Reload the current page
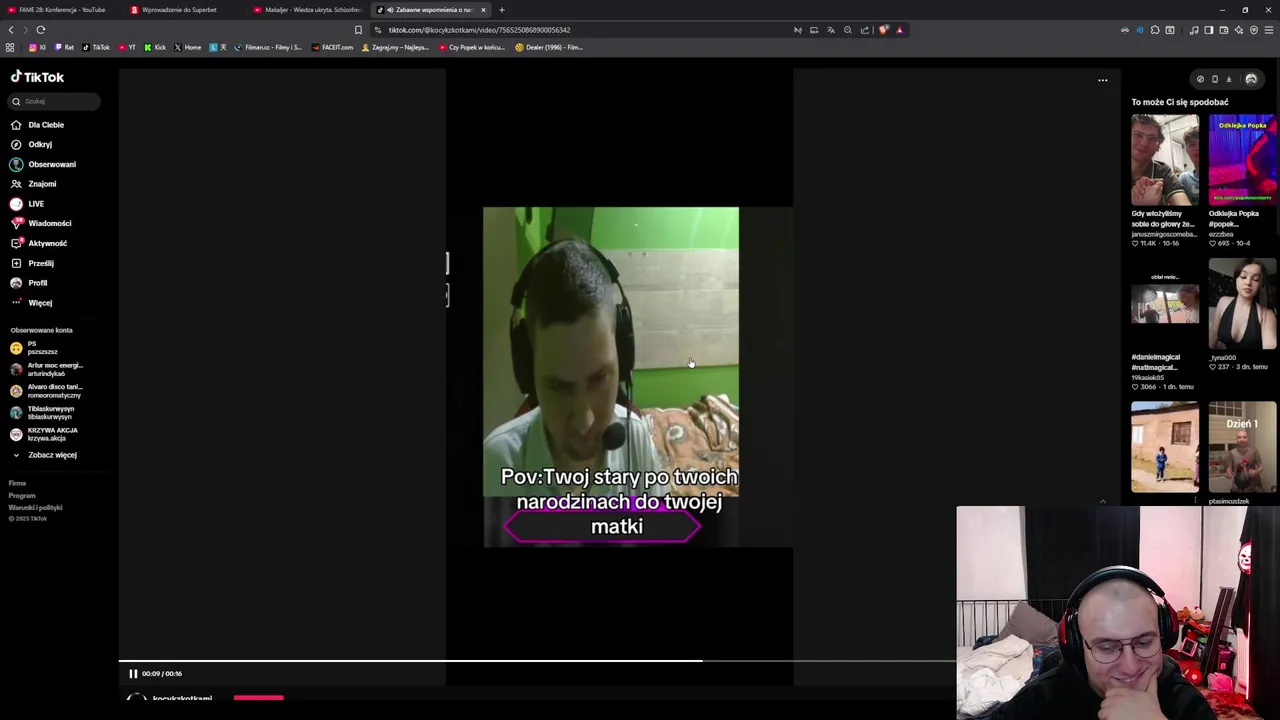The height and width of the screenshot is (720, 1280). 41,30
